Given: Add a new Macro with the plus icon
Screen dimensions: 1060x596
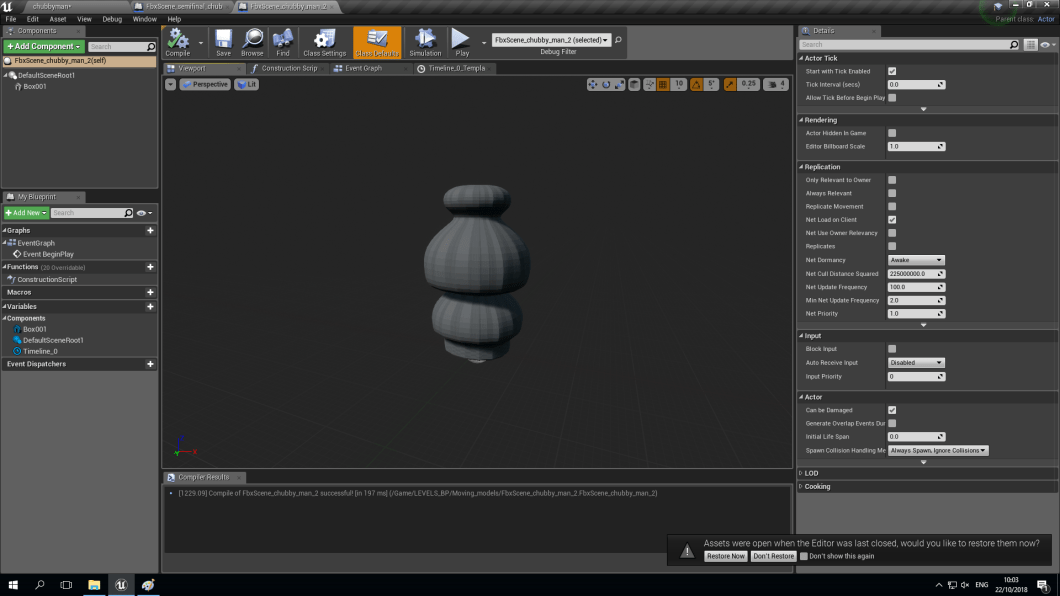Looking at the screenshot, I should [150, 293].
